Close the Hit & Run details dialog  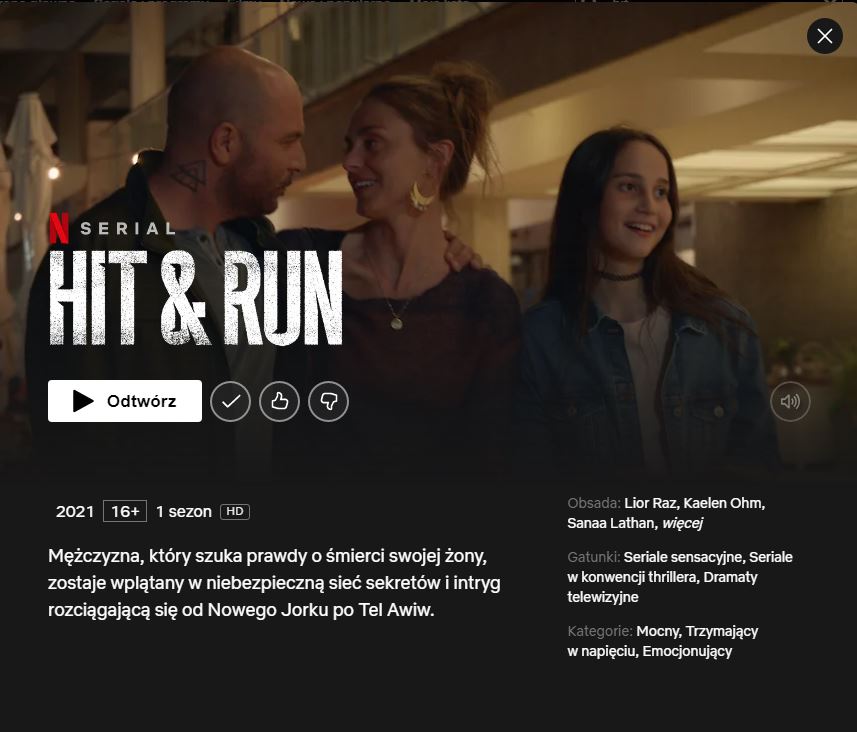point(825,36)
